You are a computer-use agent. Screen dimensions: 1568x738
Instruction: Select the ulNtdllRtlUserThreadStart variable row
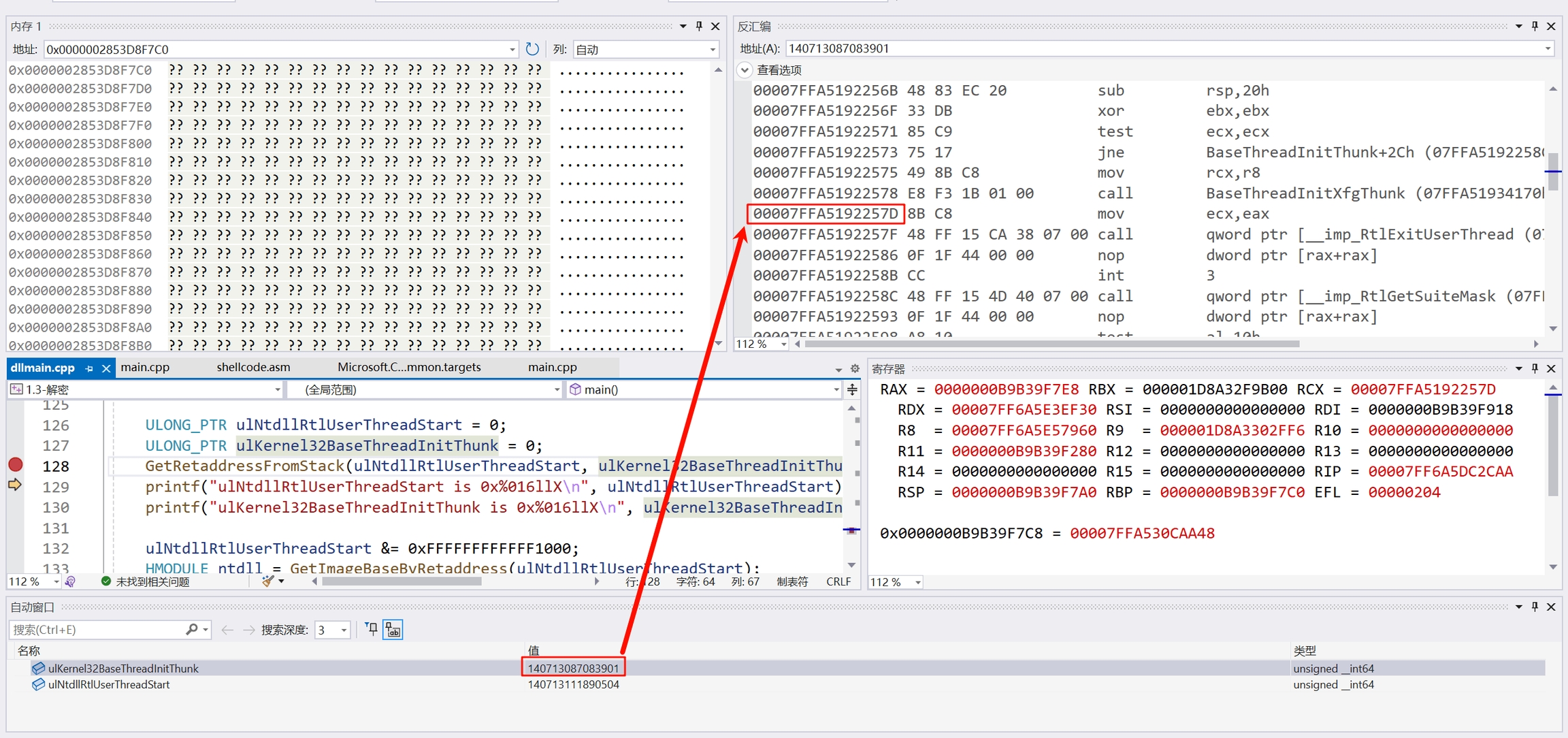[x=109, y=684]
